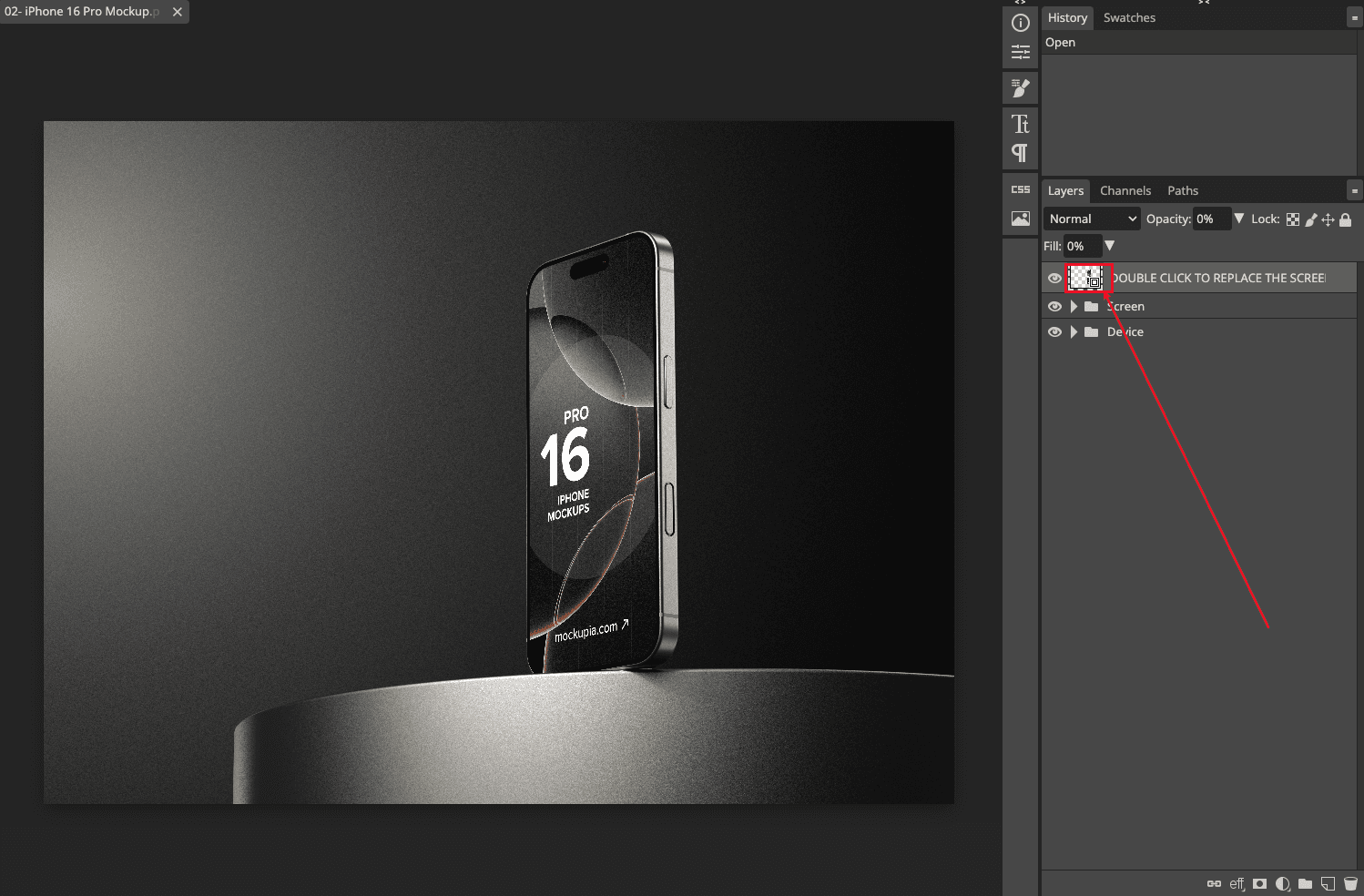Open the CSS panel icon
The width and height of the screenshot is (1364, 896).
pyautogui.click(x=1020, y=189)
